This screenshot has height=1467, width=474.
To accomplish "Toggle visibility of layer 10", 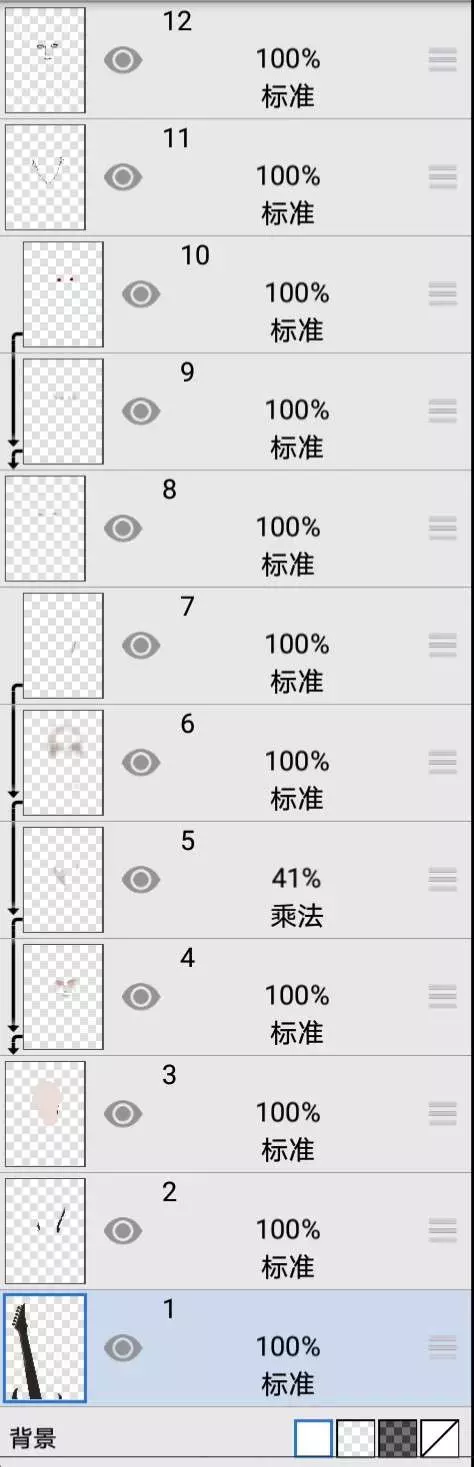I will pos(140,294).
